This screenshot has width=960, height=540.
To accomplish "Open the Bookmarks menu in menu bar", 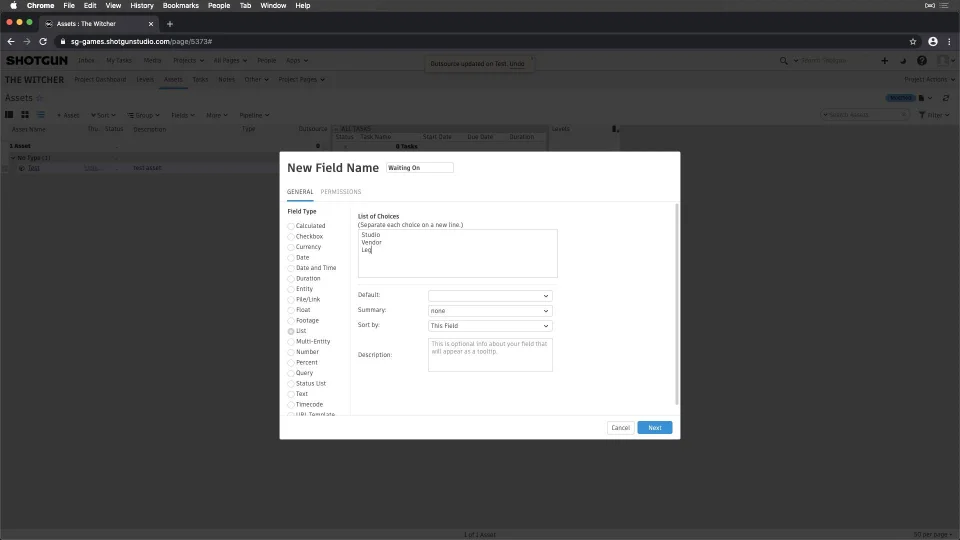I will click(x=181, y=6).
